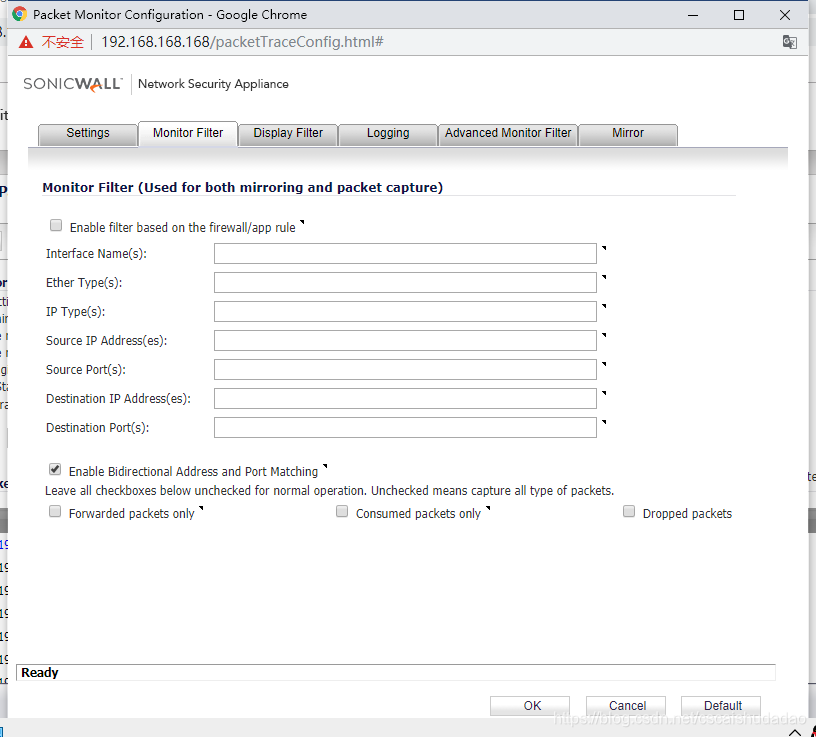The width and height of the screenshot is (816, 737).
Task: Go to Advanced Monitor Filter tab
Action: coord(508,134)
